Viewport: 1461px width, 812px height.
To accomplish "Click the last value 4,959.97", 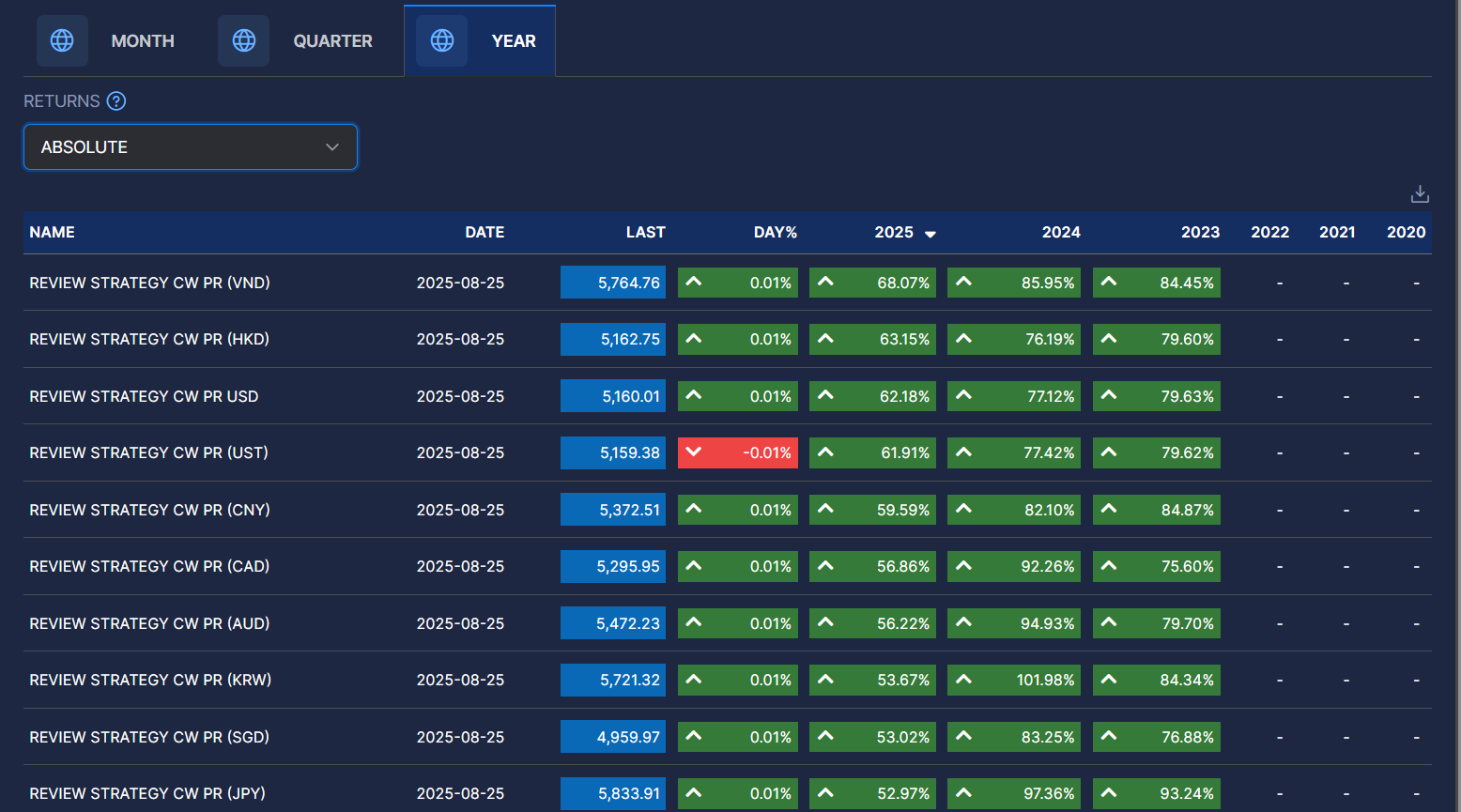I will (x=613, y=736).
